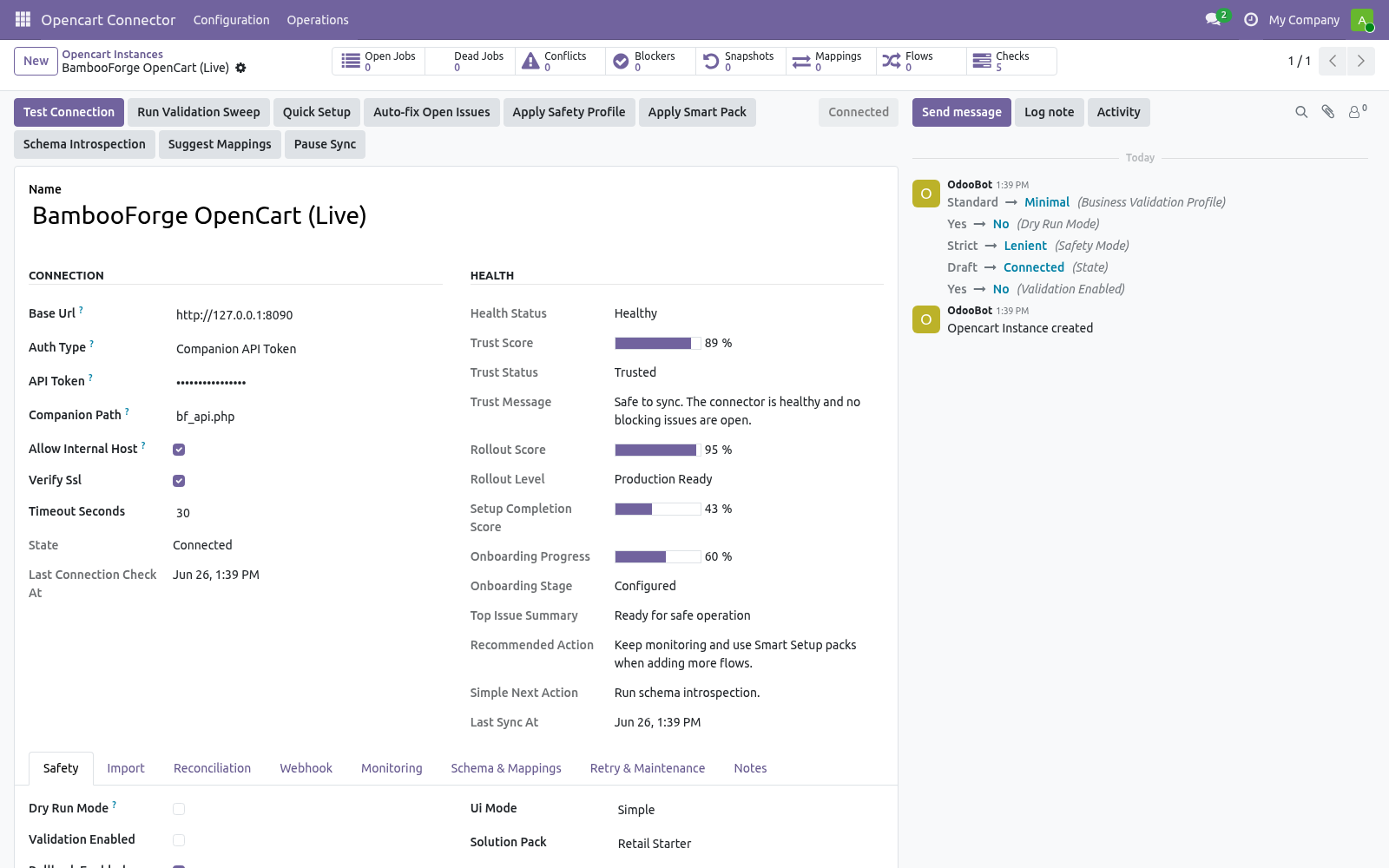Edit the instance Name field

point(456,216)
